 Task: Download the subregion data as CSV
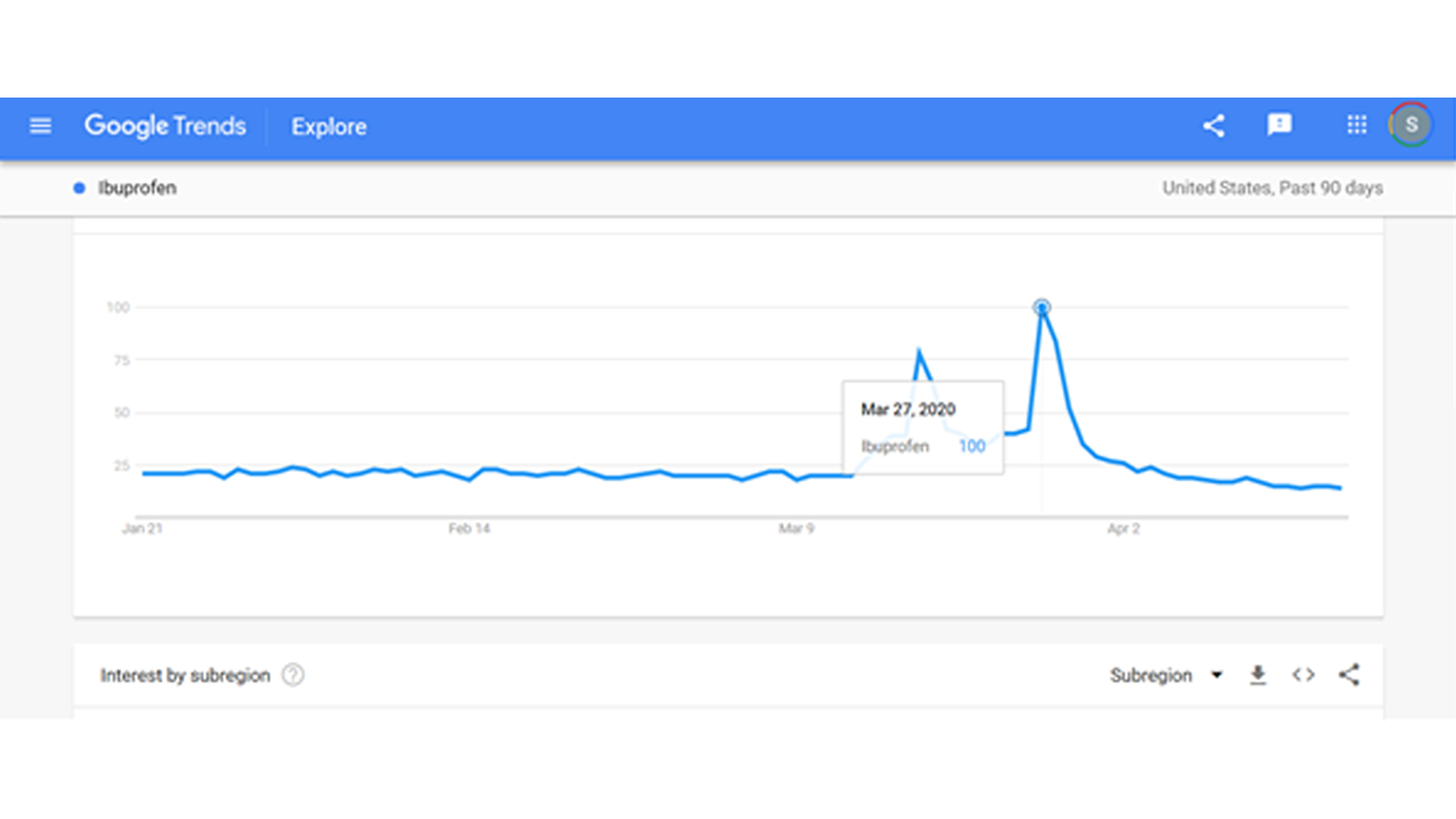point(1258,676)
